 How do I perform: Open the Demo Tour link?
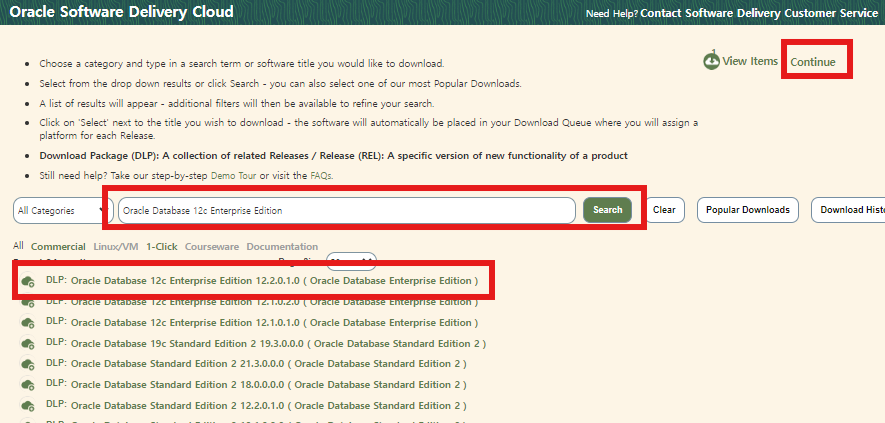click(233, 176)
